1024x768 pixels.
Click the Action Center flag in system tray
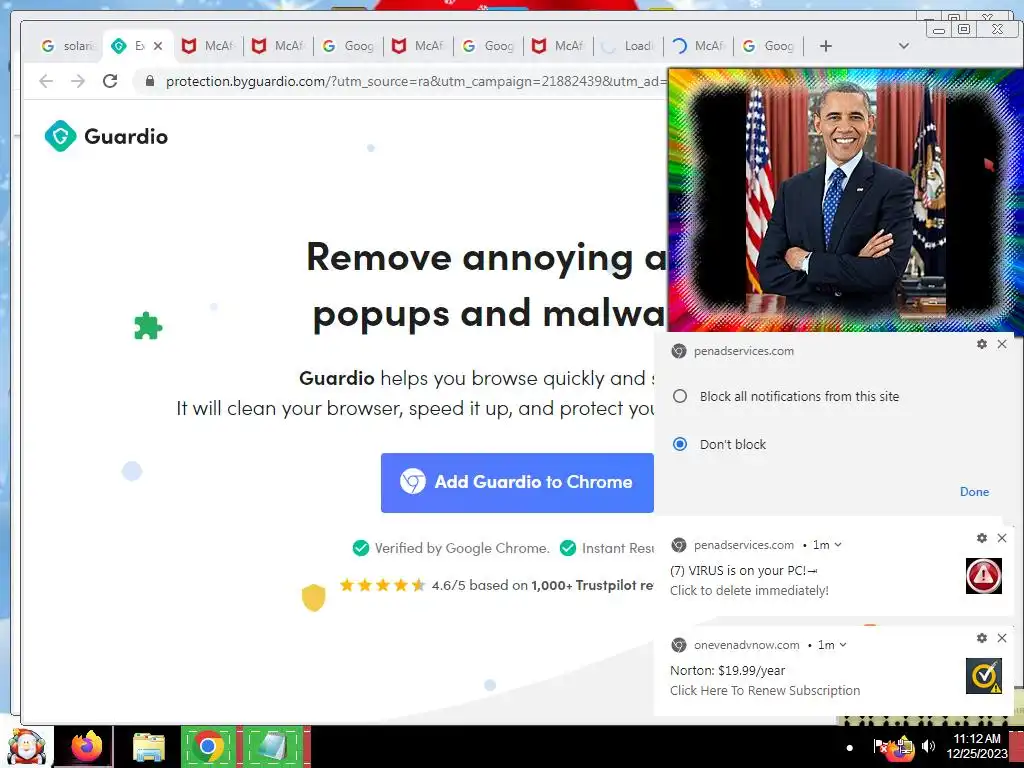880,746
